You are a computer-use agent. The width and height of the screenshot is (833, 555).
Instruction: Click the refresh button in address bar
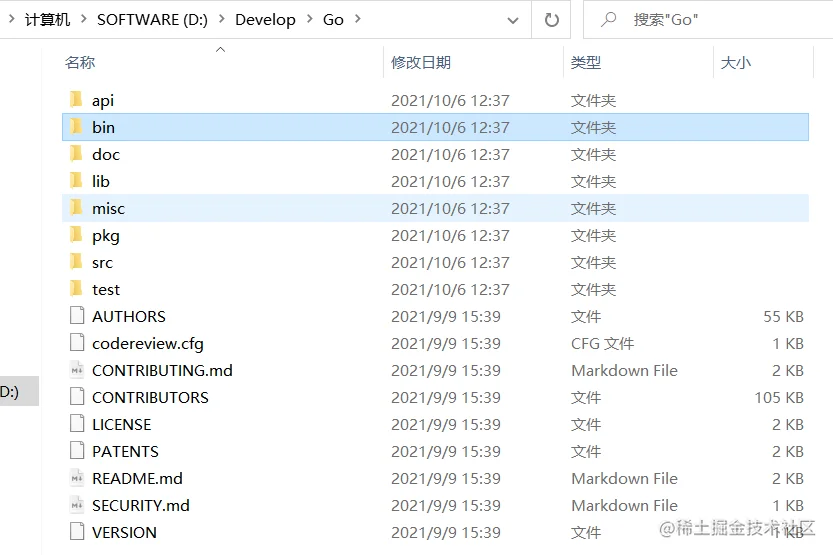click(x=551, y=20)
